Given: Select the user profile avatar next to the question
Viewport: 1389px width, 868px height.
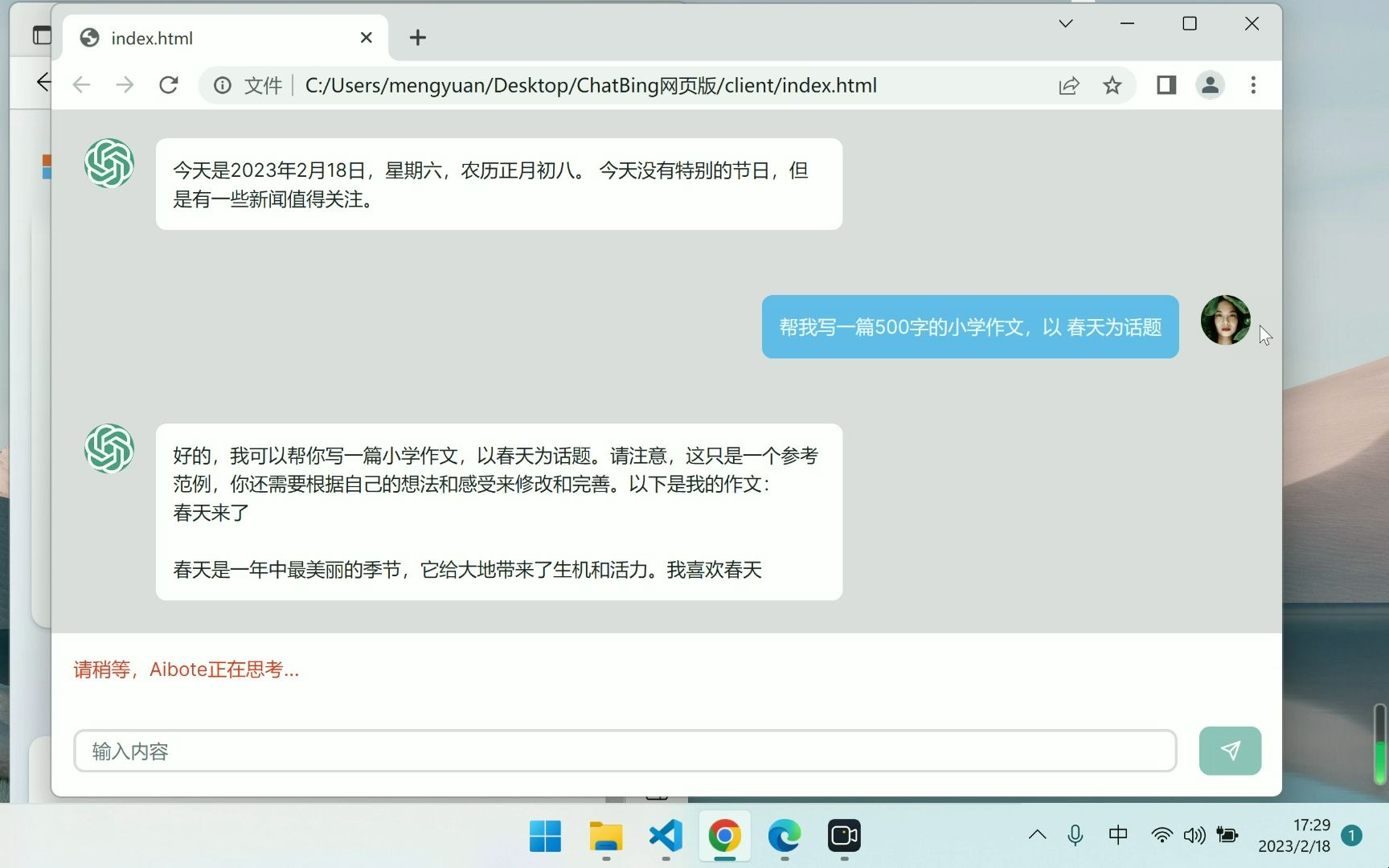Looking at the screenshot, I should (x=1224, y=321).
